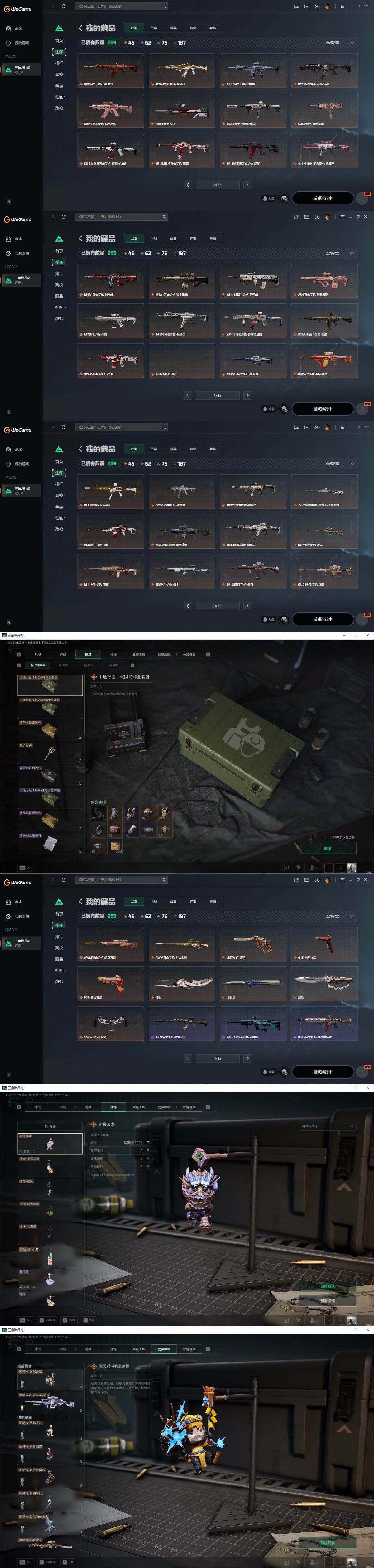The width and height of the screenshot is (374, 1568).
Task: Select the PKM通用机枪 weapon card
Action: tap(110, 531)
